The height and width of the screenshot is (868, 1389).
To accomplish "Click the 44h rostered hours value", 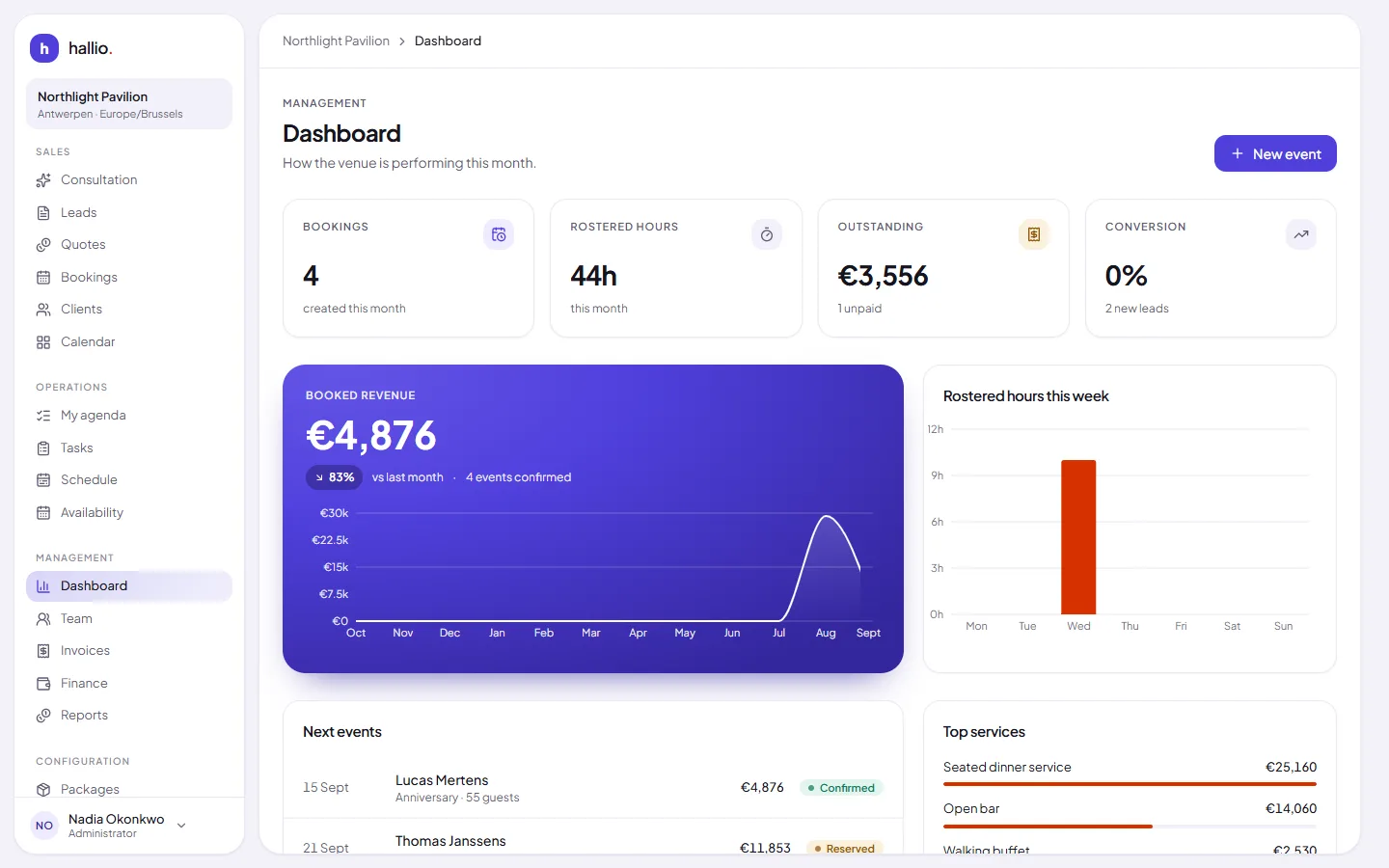I will click(593, 277).
